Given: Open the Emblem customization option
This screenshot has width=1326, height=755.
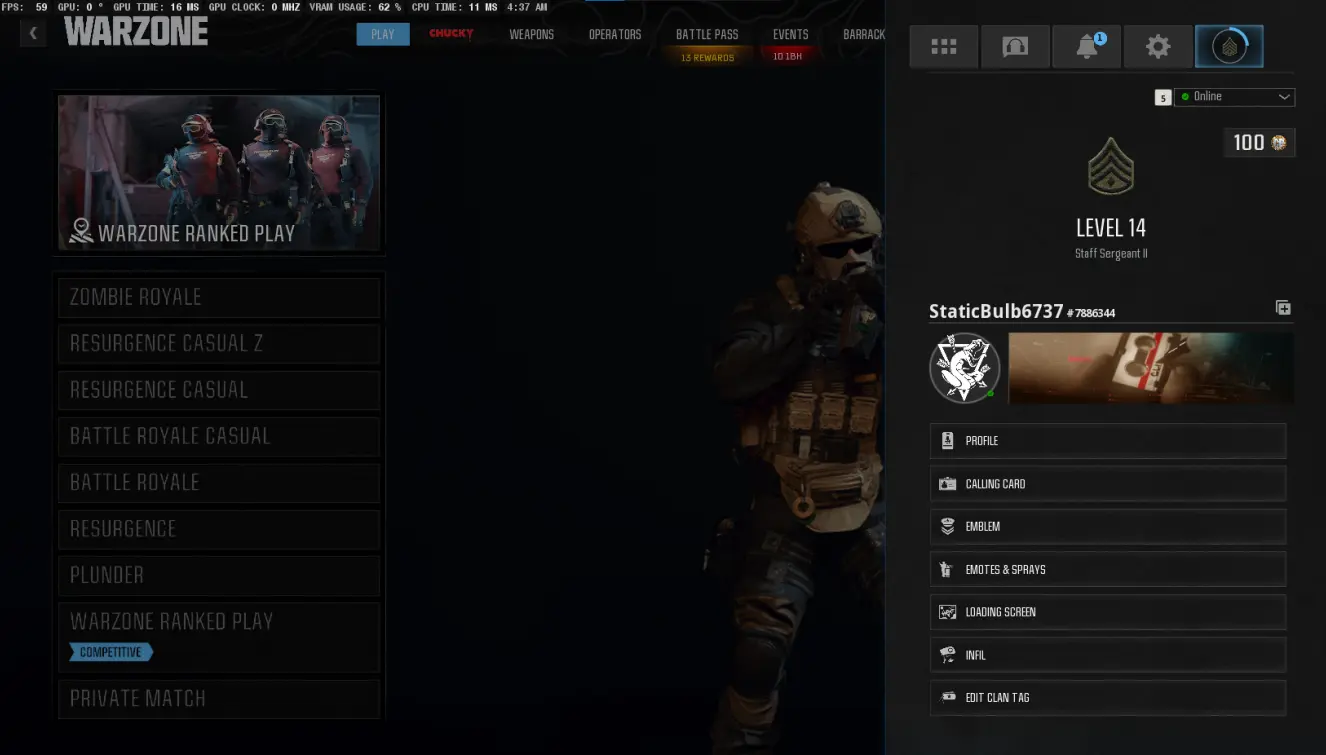Looking at the screenshot, I should tap(1108, 527).
